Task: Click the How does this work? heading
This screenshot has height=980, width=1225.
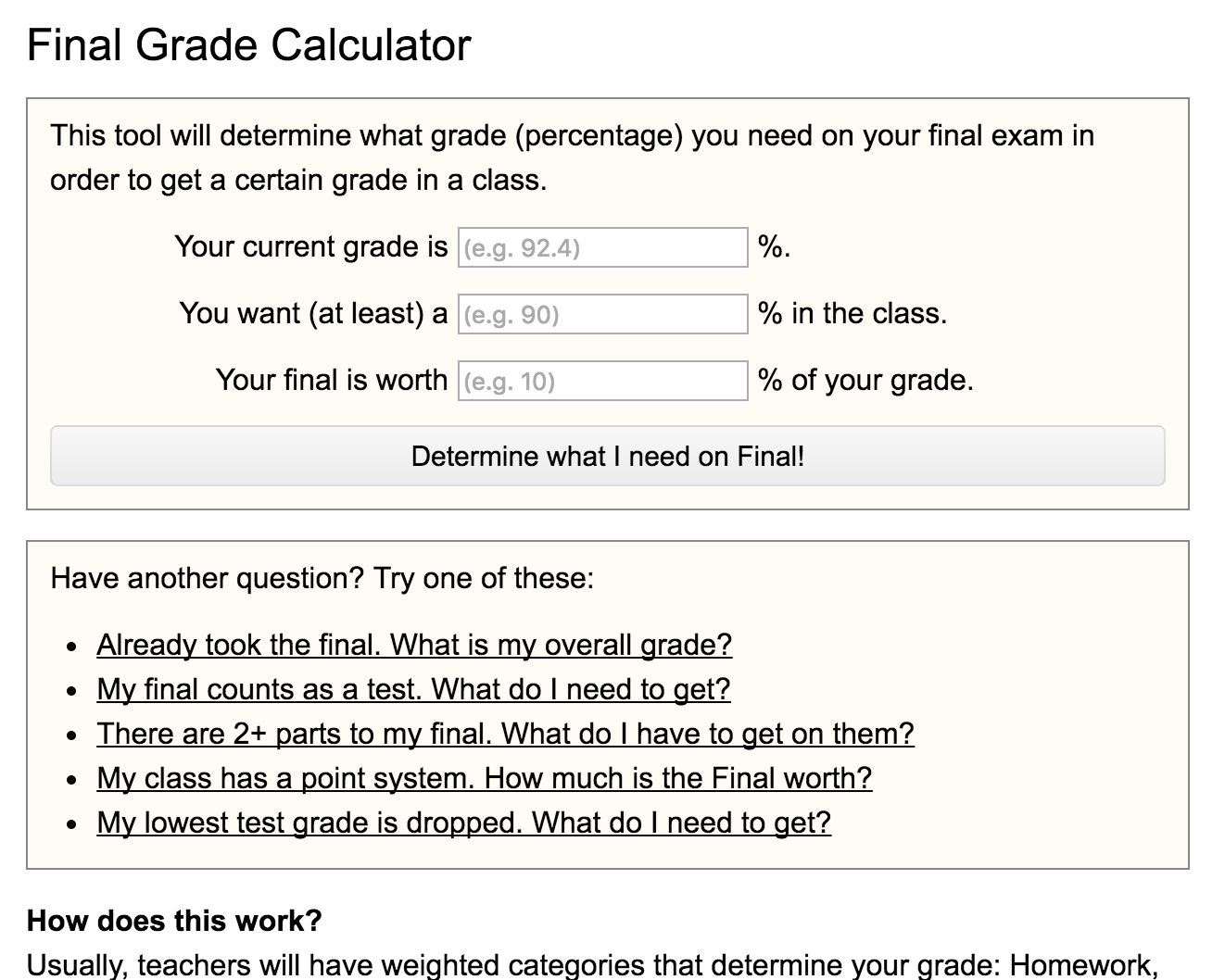Action: (x=174, y=921)
